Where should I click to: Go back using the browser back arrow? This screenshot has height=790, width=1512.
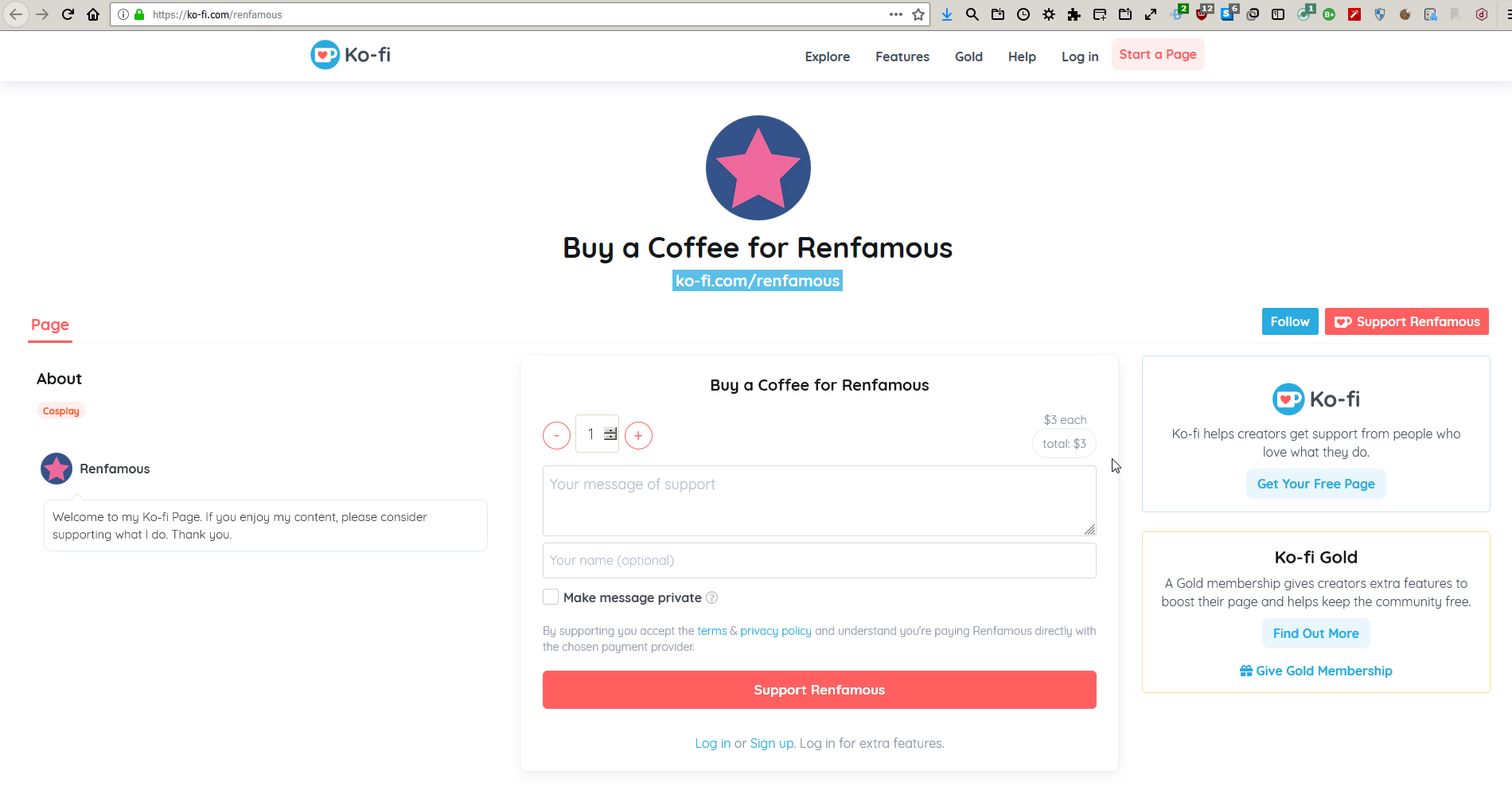click(16, 14)
